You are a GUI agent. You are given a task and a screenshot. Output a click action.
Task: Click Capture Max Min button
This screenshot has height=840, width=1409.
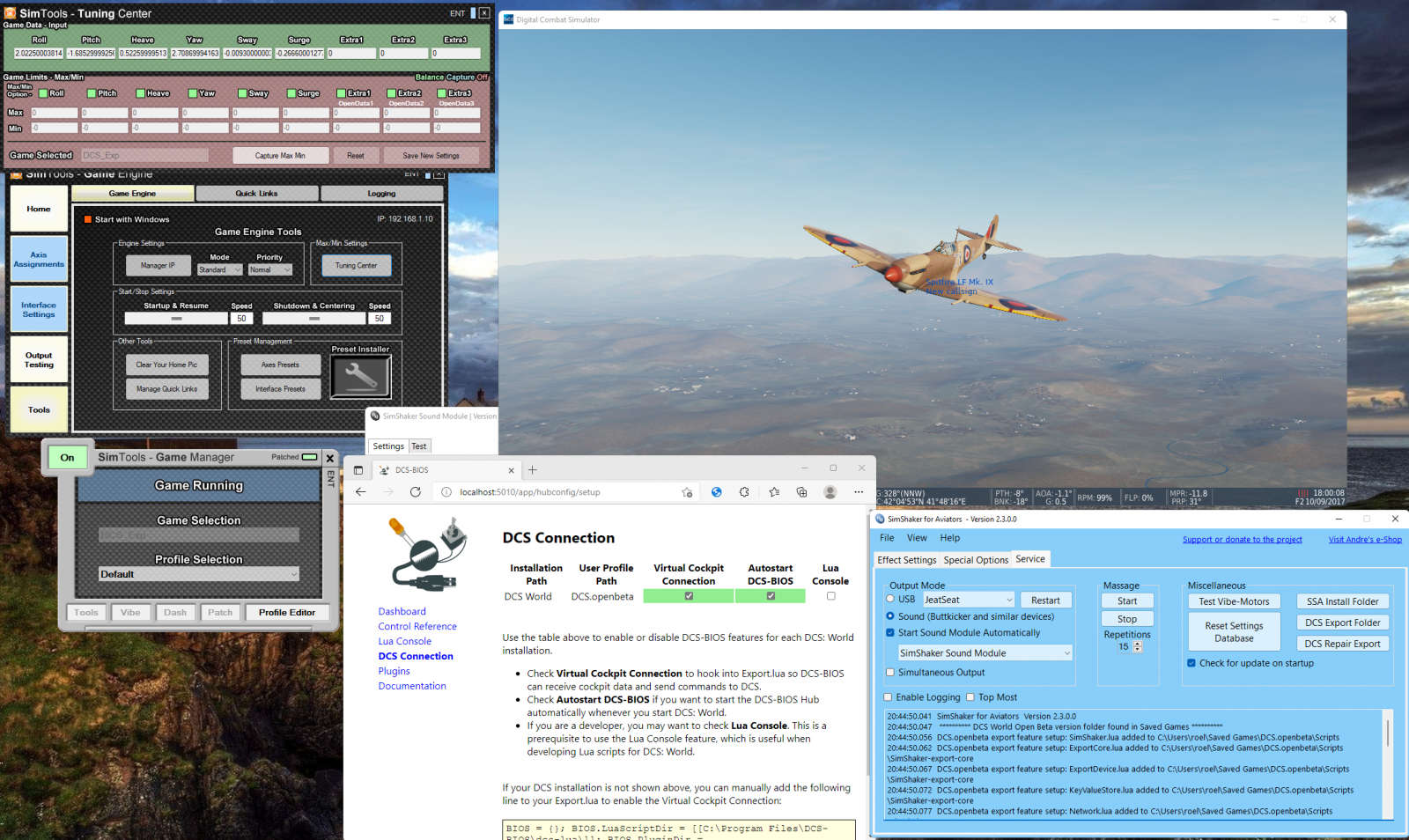click(280, 156)
